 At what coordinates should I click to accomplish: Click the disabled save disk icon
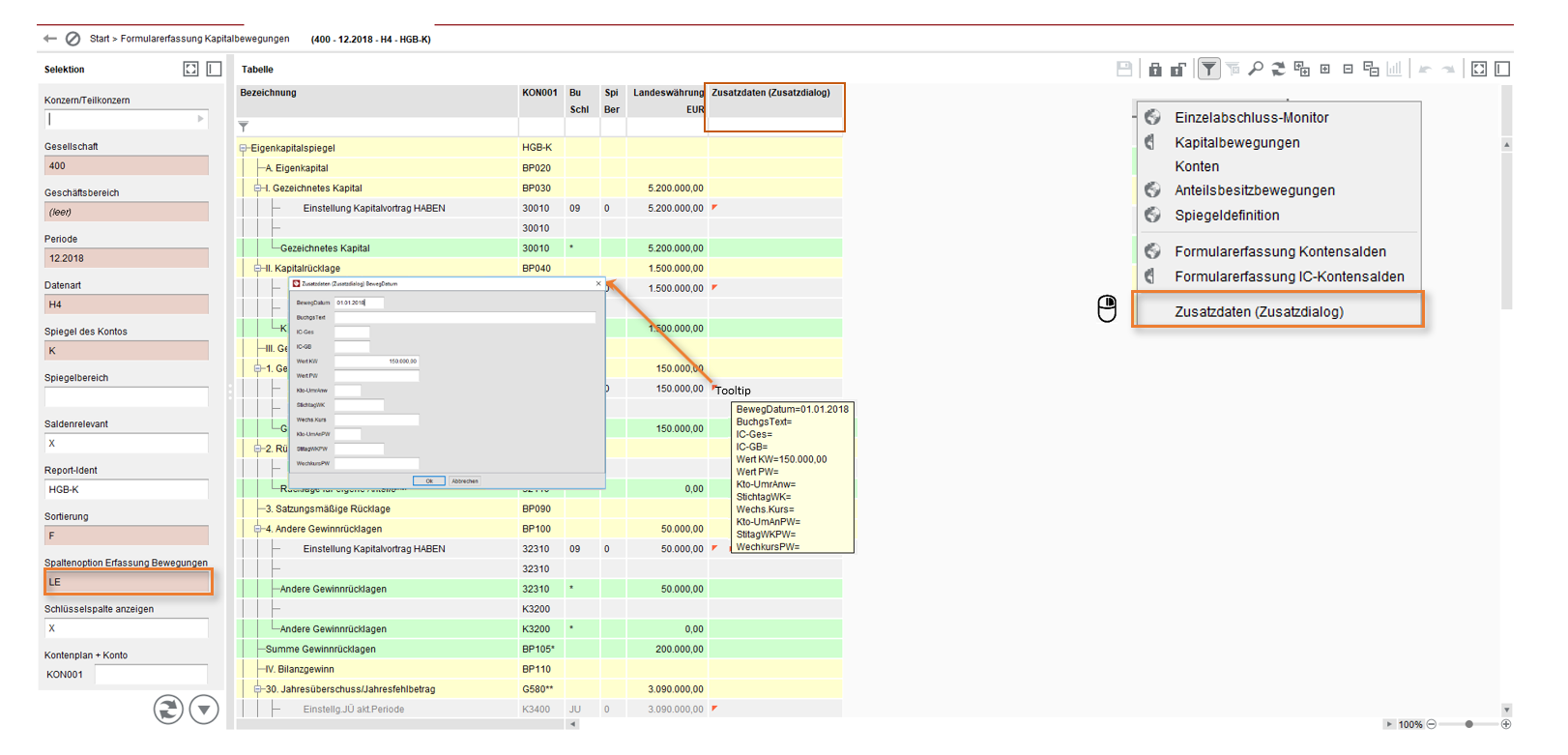[x=1124, y=69]
